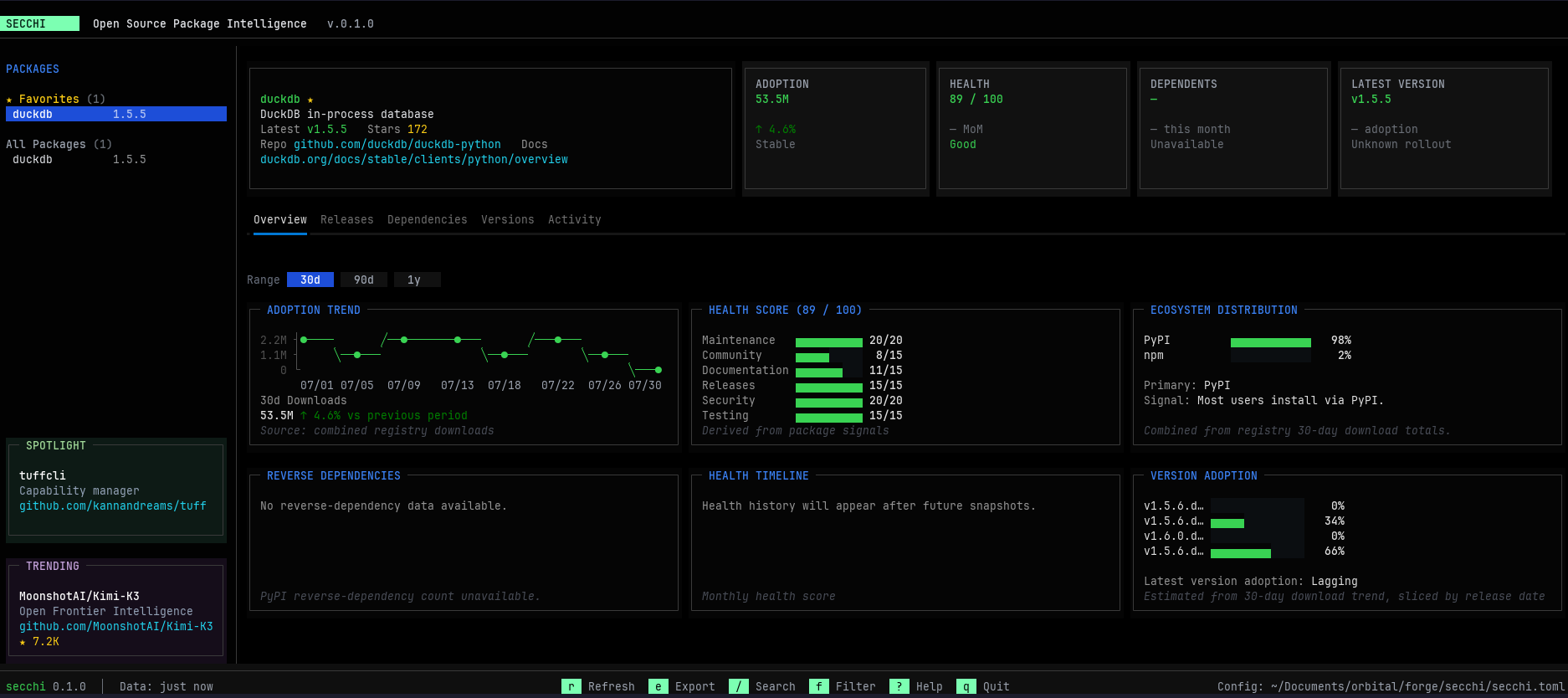Click the Testing 15/15 score row
Image resolution: width=1568 pixels, height=698 pixels.
click(x=802, y=415)
